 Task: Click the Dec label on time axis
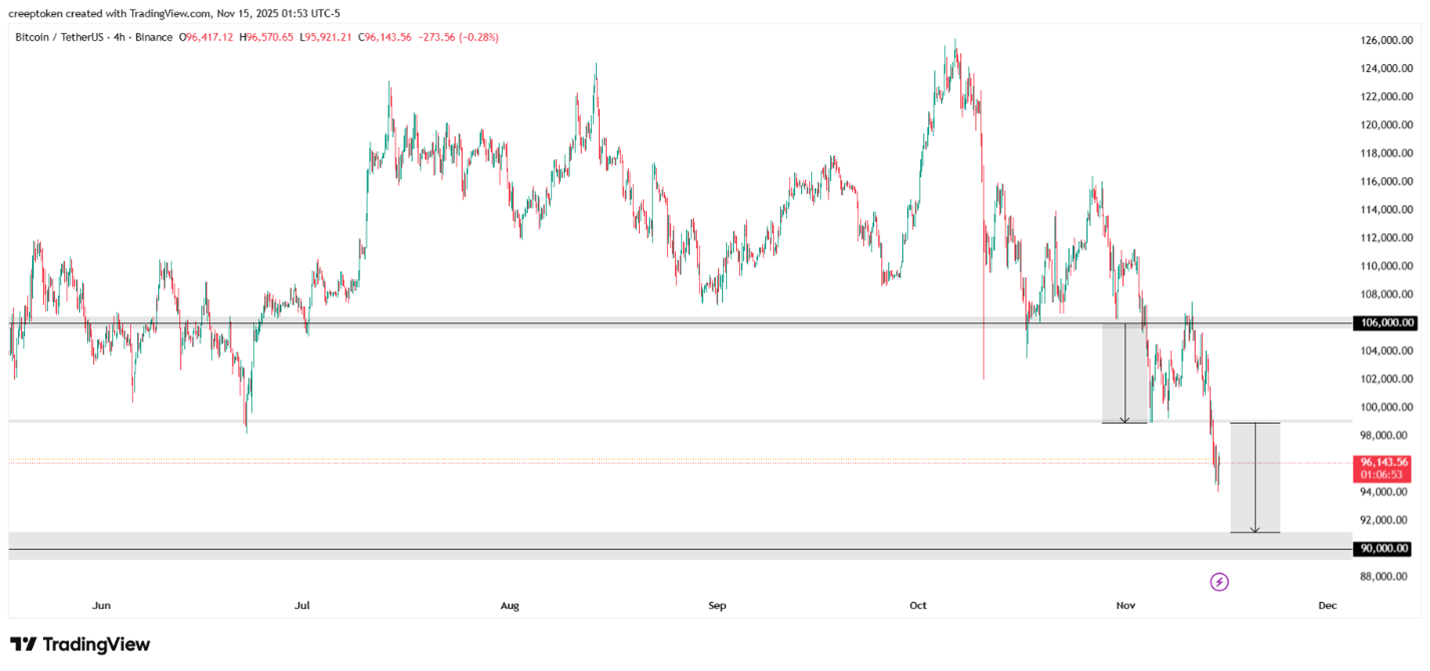tap(1327, 605)
